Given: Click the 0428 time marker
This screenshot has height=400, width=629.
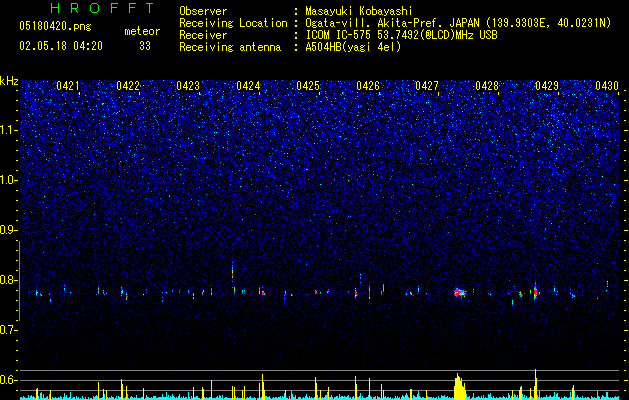Looking at the screenshot, I should pos(487,86).
